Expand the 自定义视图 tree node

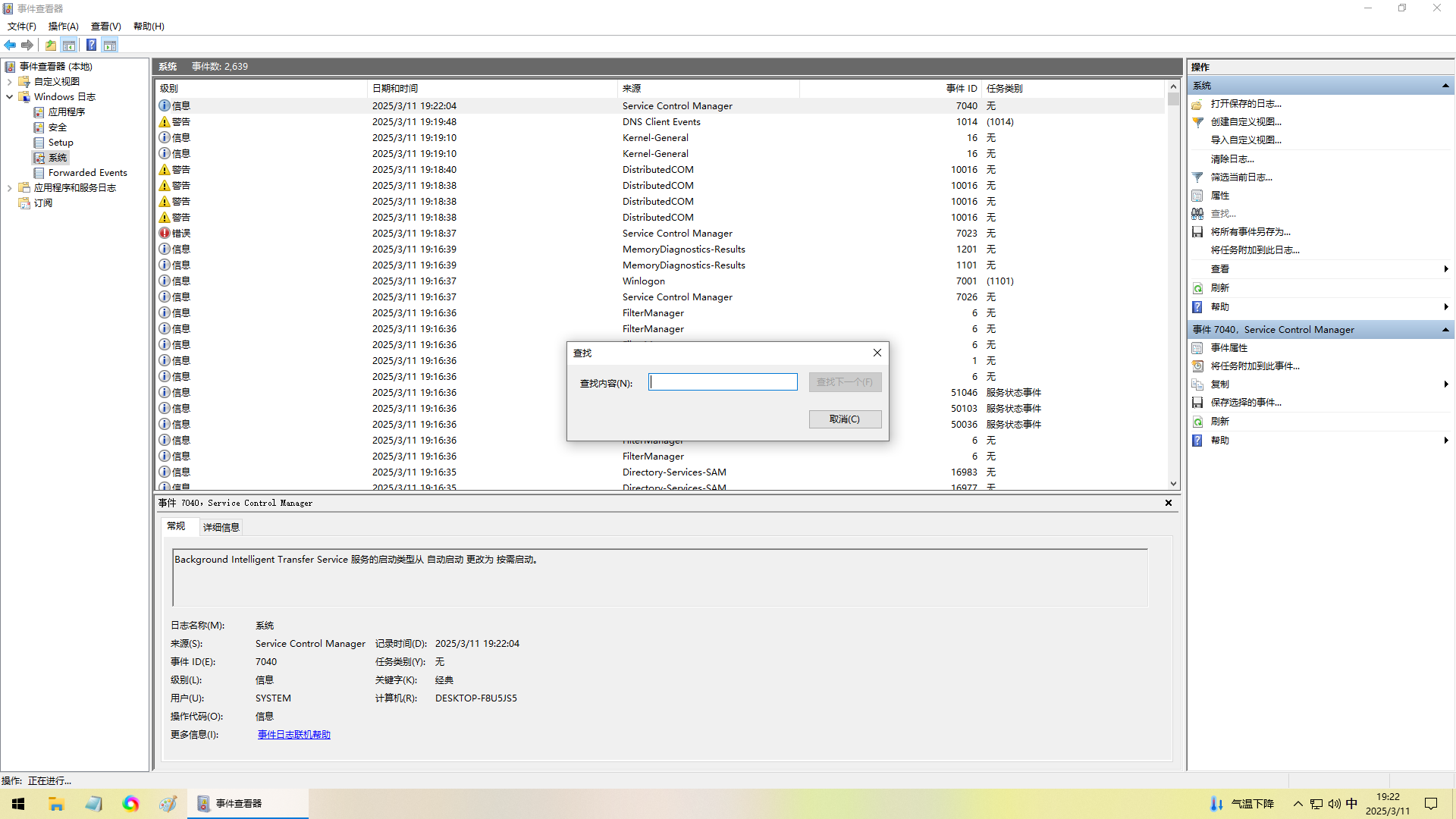click(9, 82)
